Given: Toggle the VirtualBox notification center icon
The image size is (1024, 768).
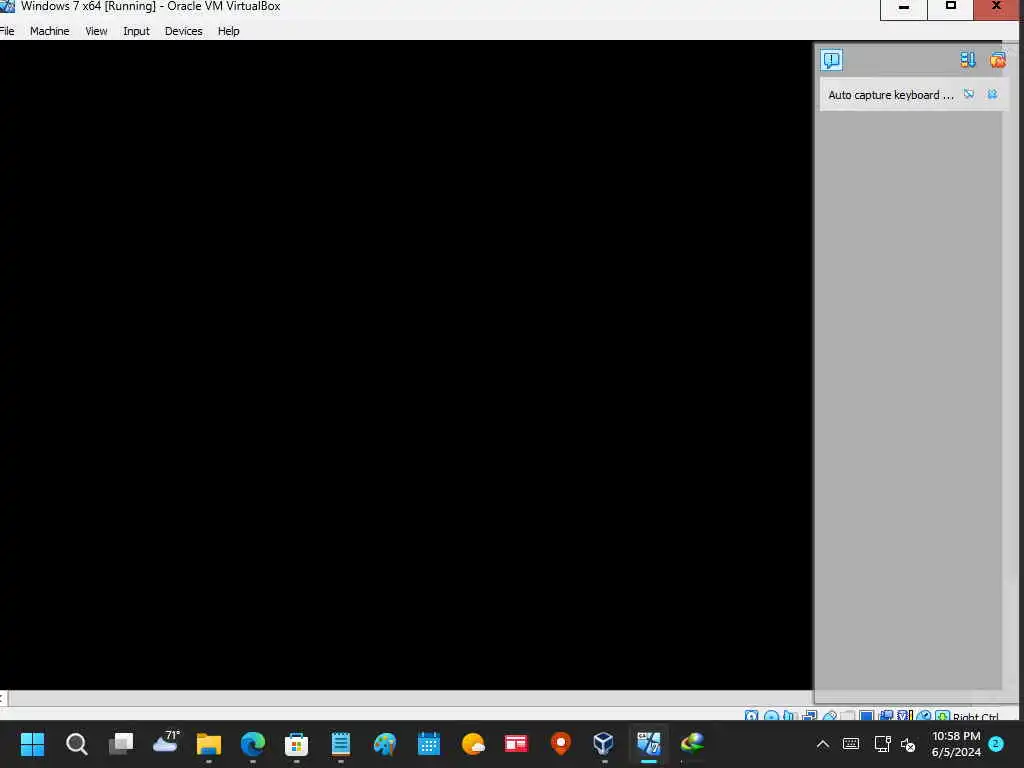Looking at the screenshot, I should pos(831,60).
